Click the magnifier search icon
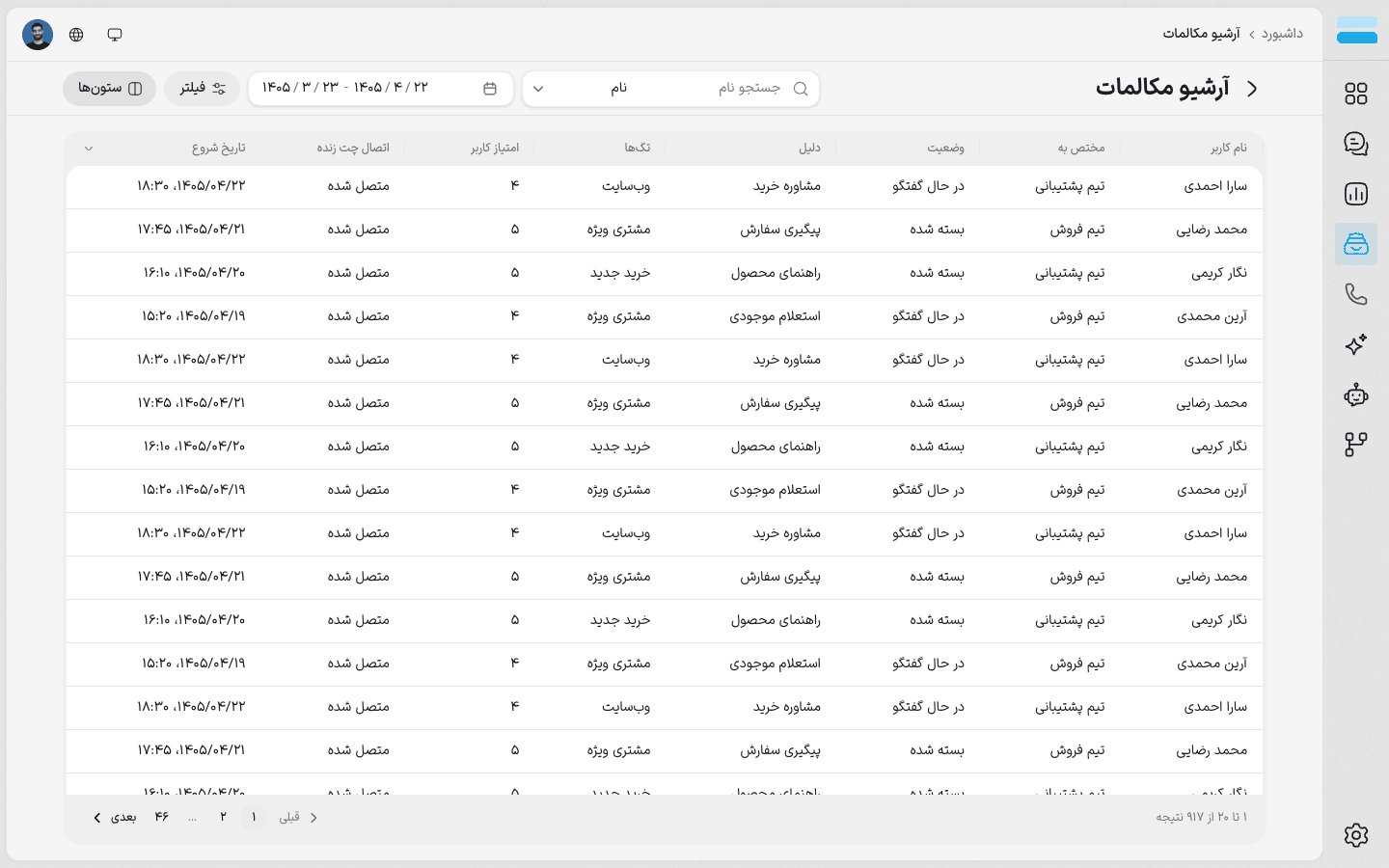The width and height of the screenshot is (1389, 868). click(x=801, y=88)
